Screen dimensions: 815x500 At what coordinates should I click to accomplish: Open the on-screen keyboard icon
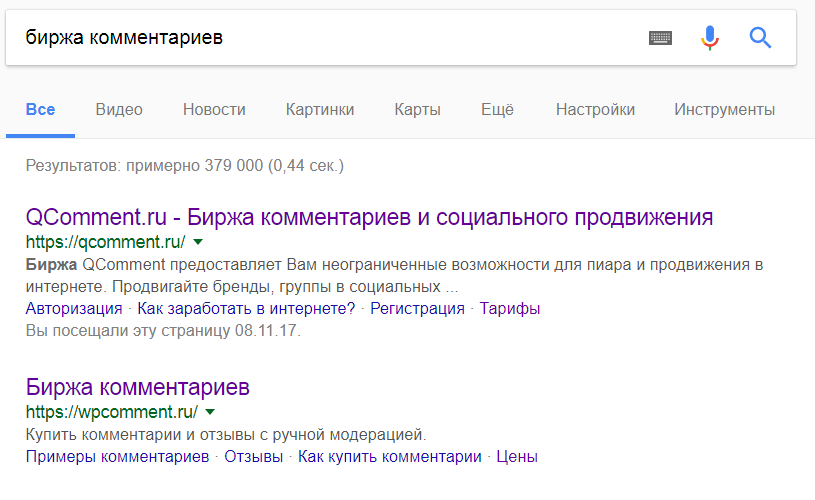click(660, 38)
